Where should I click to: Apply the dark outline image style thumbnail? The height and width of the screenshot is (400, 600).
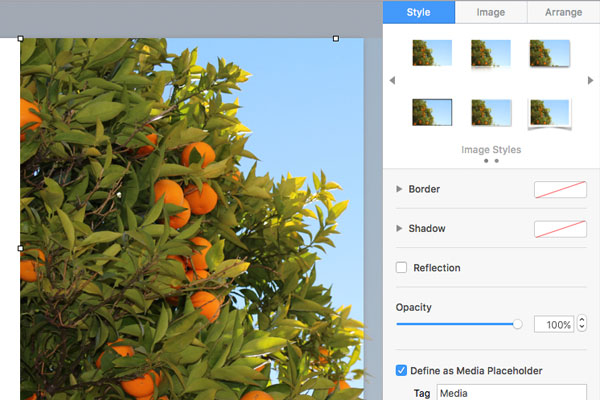(x=432, y=112)
